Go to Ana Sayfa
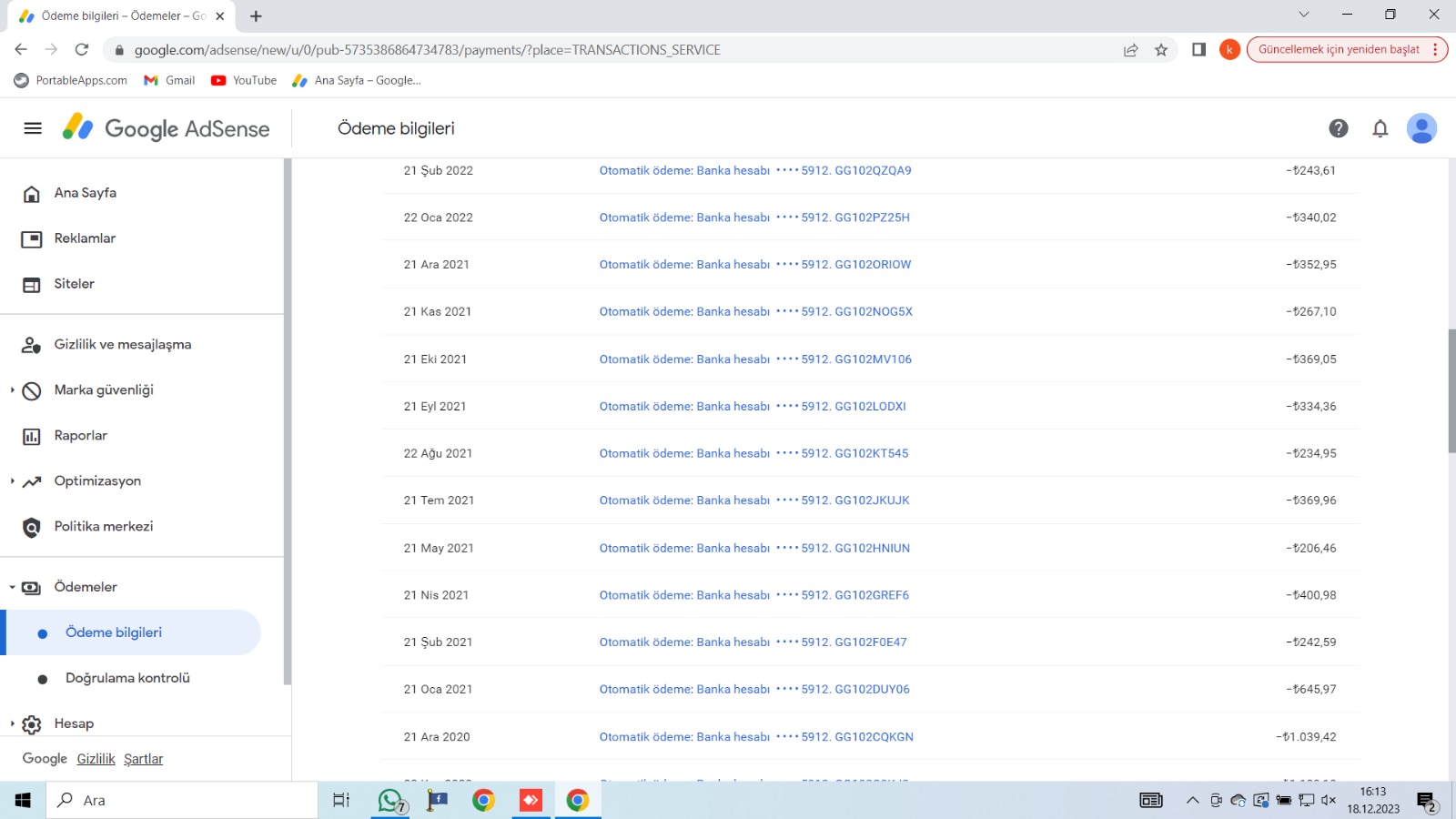 pyautogui.click(x=85, y=193)
